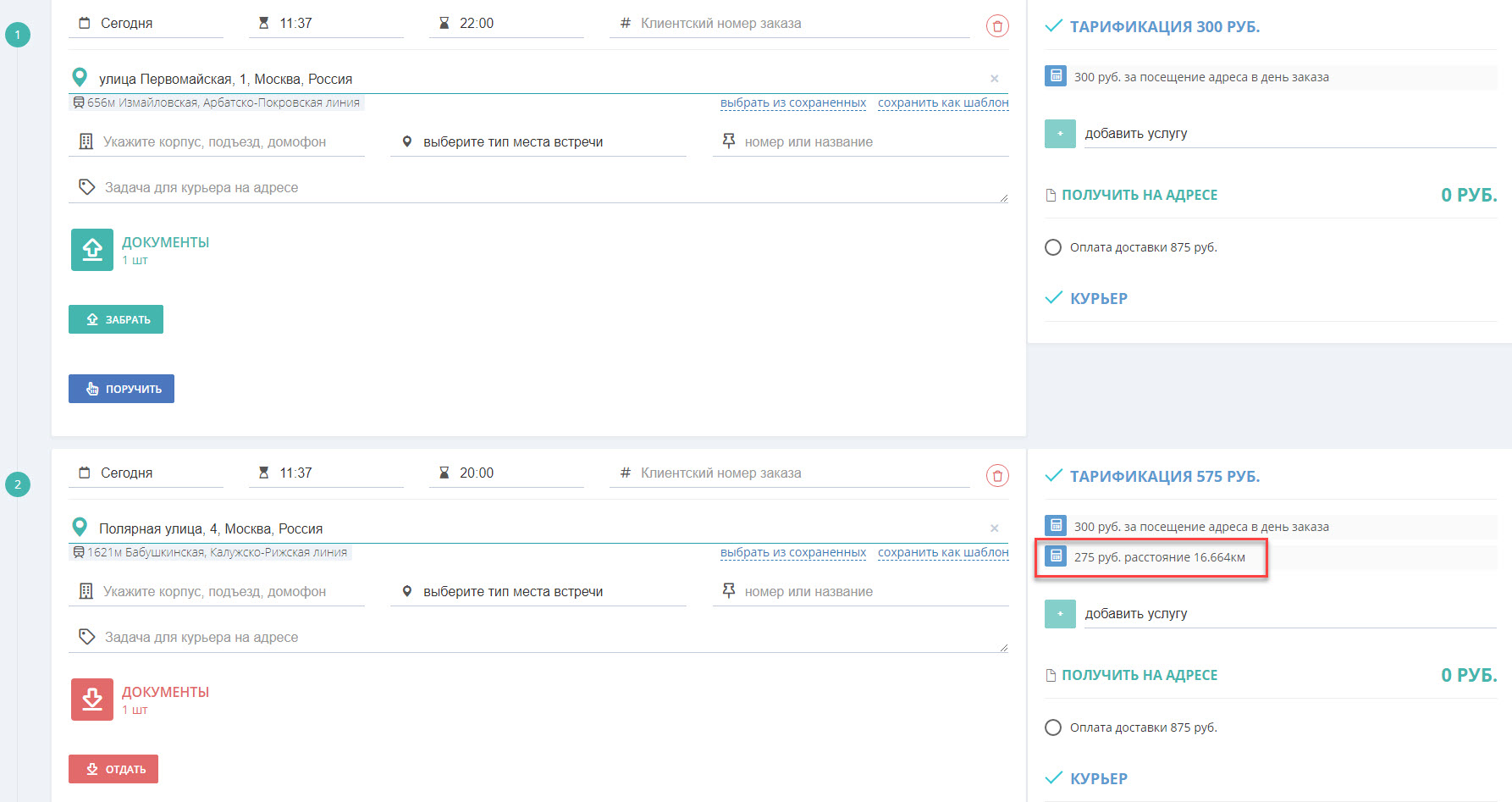Open the 11:37 start time field for address 1

(326, 24)
